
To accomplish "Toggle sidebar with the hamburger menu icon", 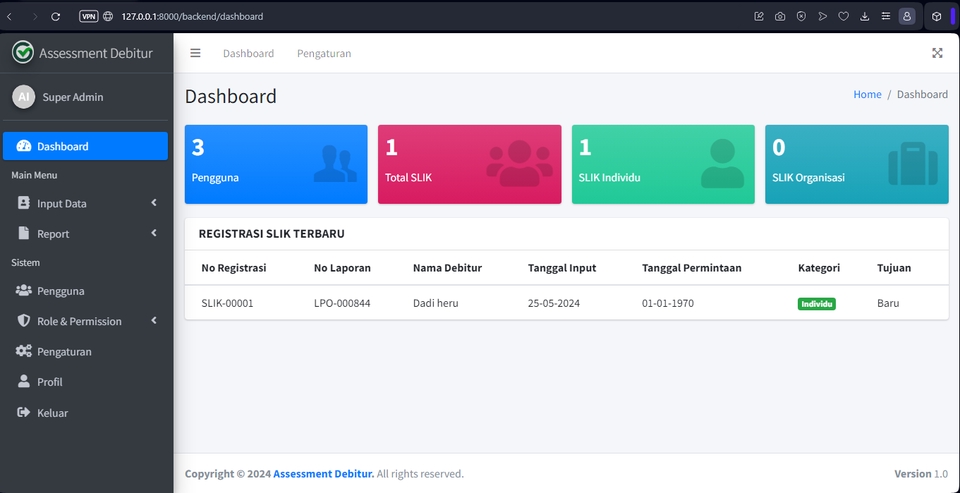I will [x=195, y=53].
